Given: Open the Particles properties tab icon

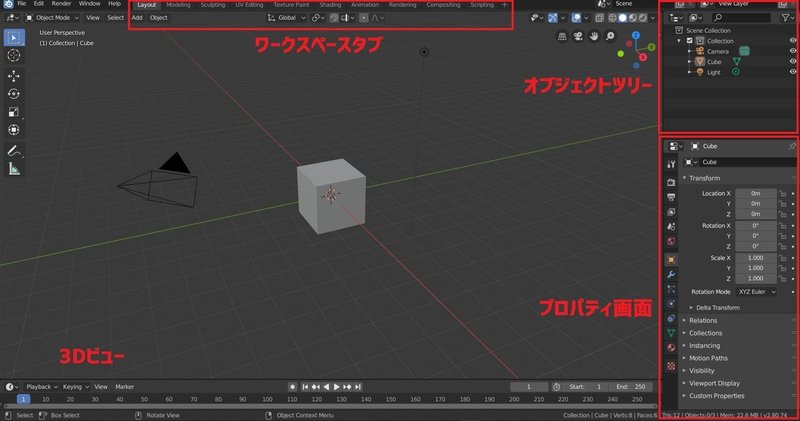Looking at the screenshot, I should tap(671, 289).
